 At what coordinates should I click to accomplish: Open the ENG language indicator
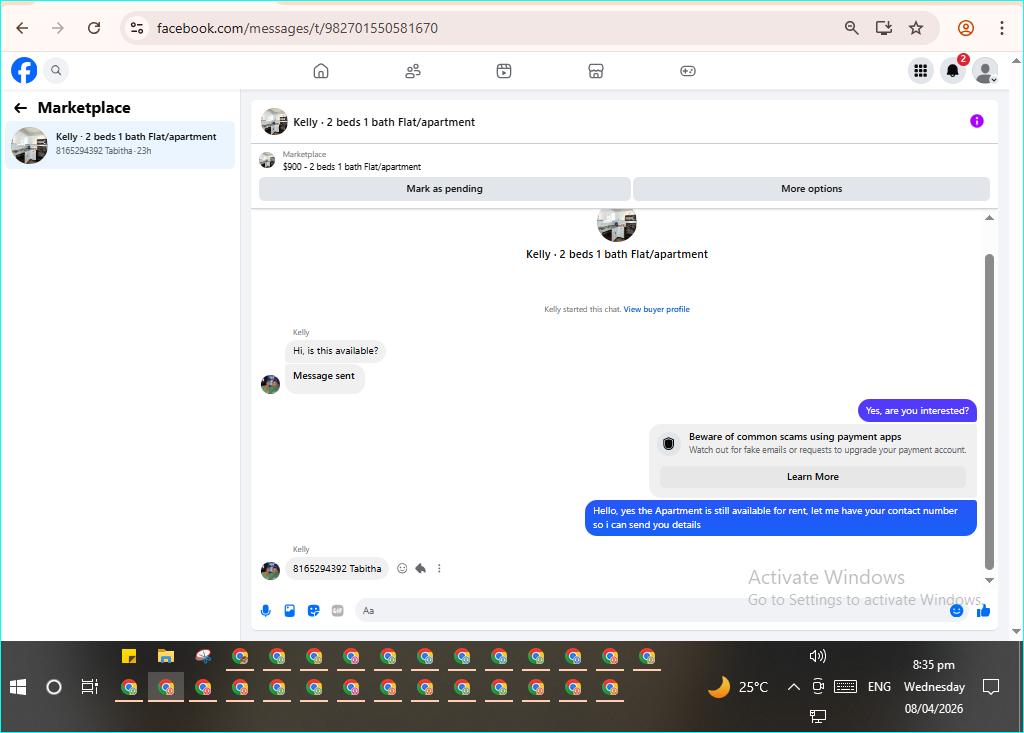tap(879, 687)
